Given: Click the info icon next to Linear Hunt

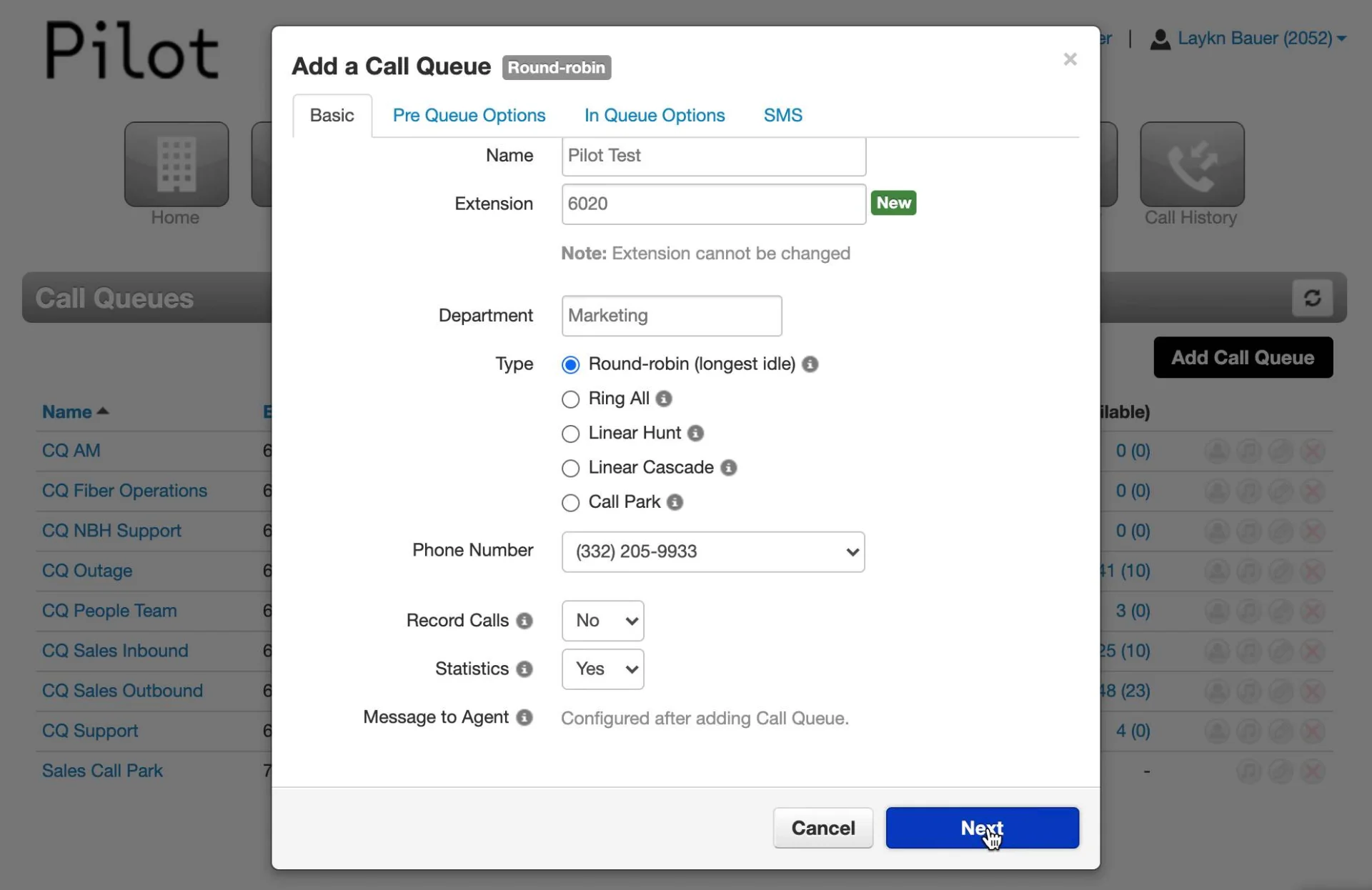Looking at the screenshot, I should (695, 433).
